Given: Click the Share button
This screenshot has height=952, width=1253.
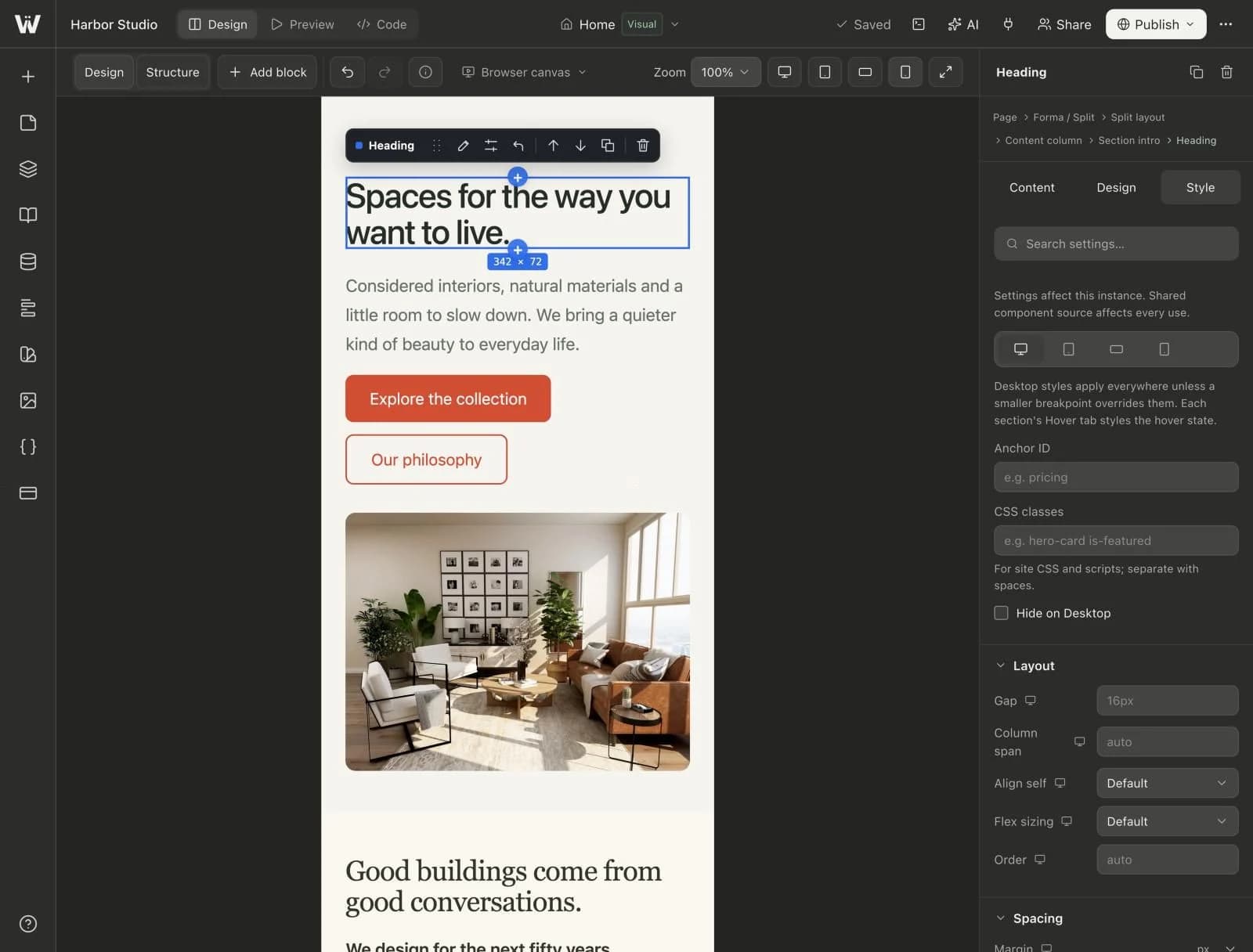Looking at the screenshot, I should click(x=1064, y=24).
